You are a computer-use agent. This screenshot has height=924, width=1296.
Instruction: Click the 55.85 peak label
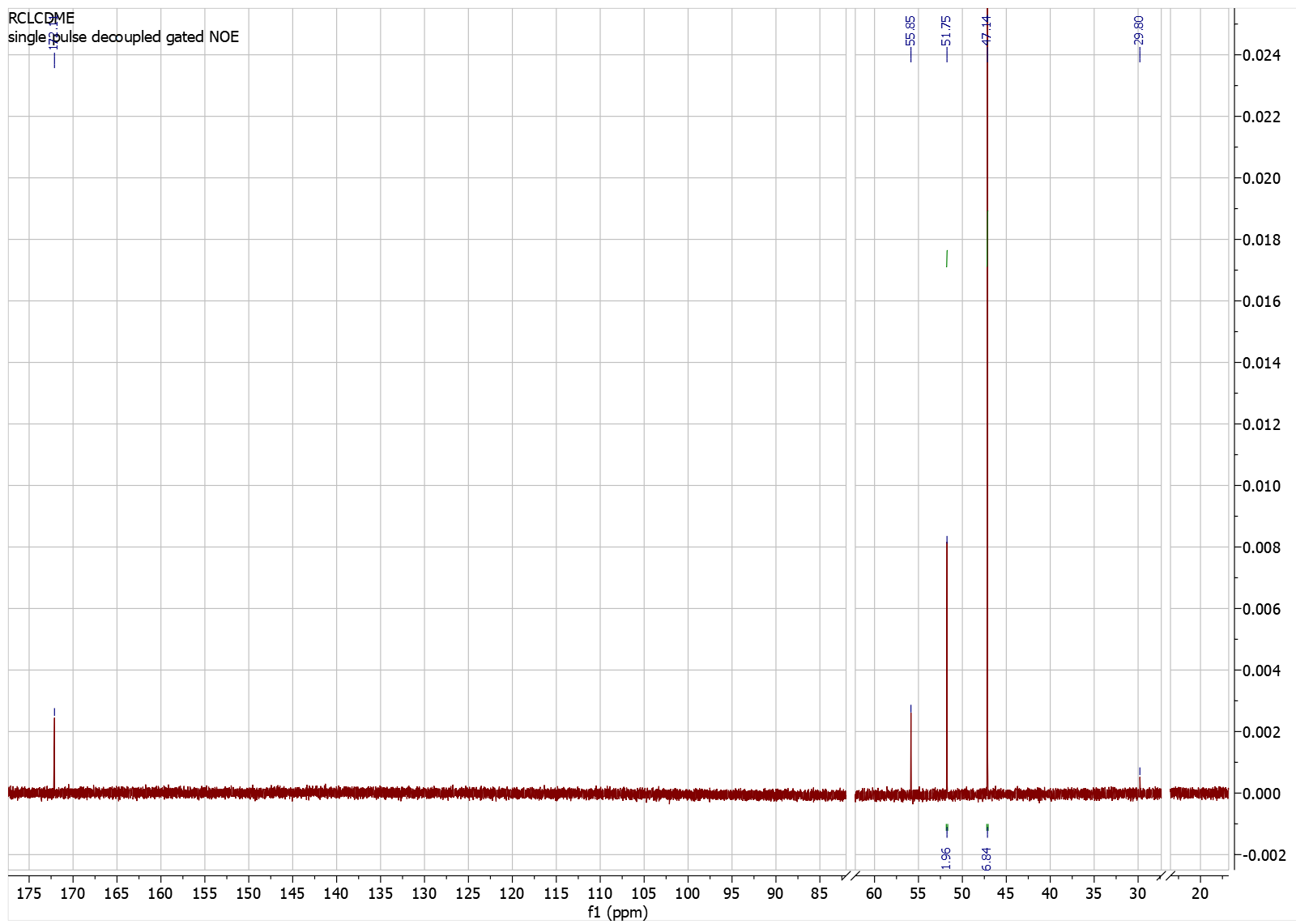910,31
